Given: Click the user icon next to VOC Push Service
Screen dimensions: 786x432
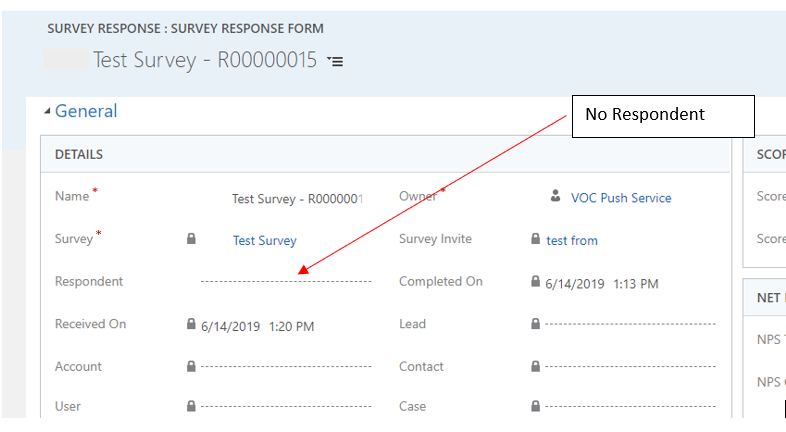Looking at the screenshot, I should coord(555,197).
